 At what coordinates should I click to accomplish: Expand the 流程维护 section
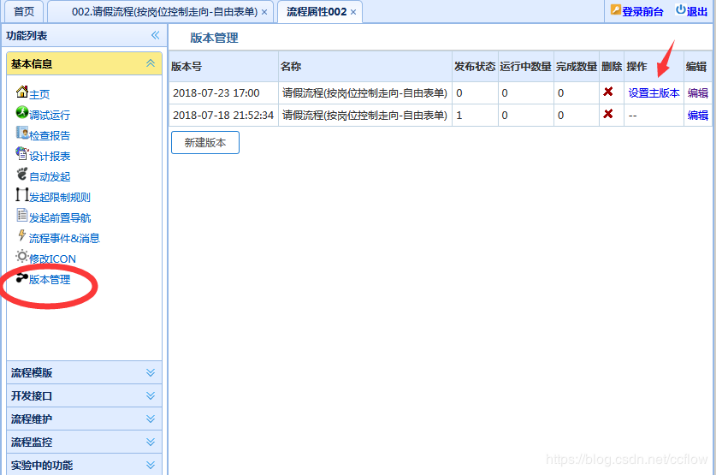tap(150, 419)
